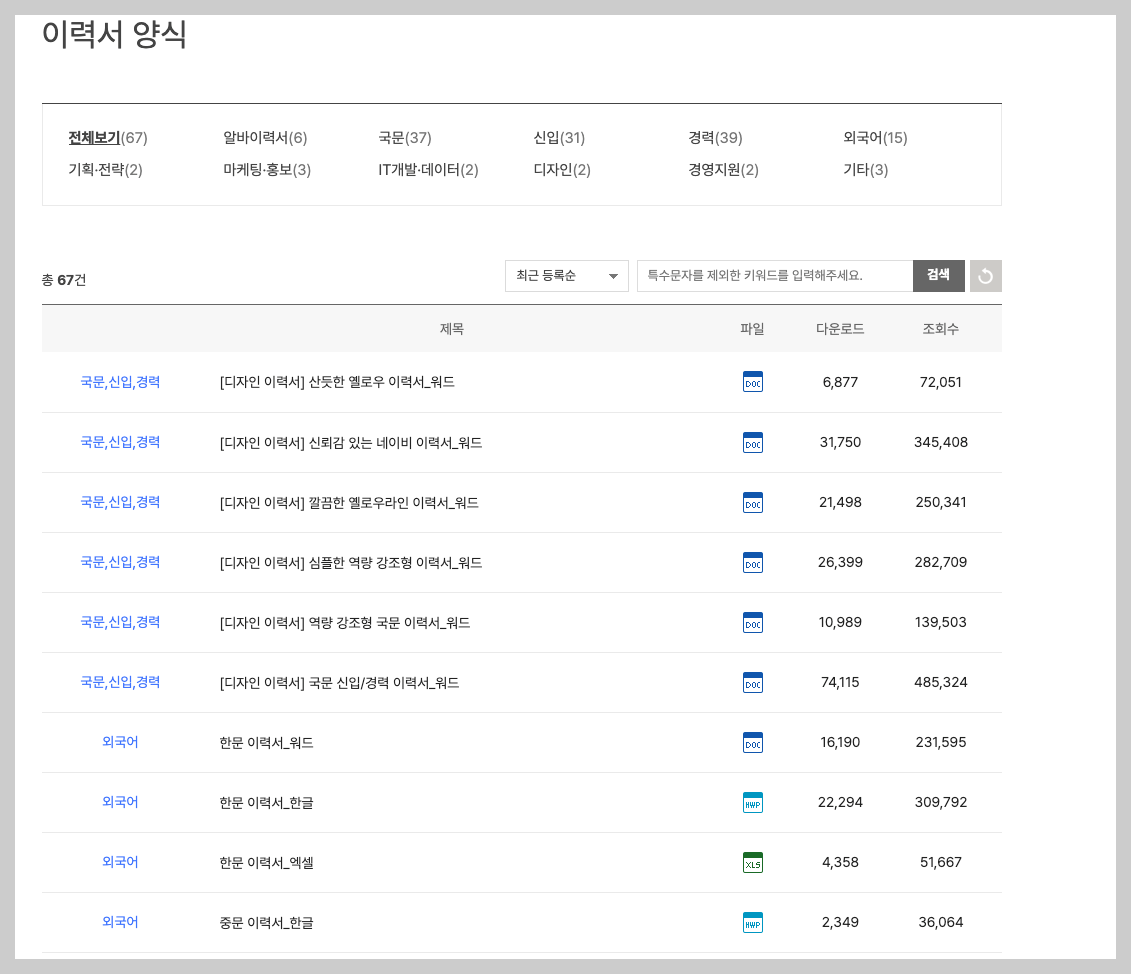This screenshot has height=974, width=1131.
Task: Click the 외국어 tag beside 한문 이력서_워드
Action: pyautogui.click(x=119, y=742)
